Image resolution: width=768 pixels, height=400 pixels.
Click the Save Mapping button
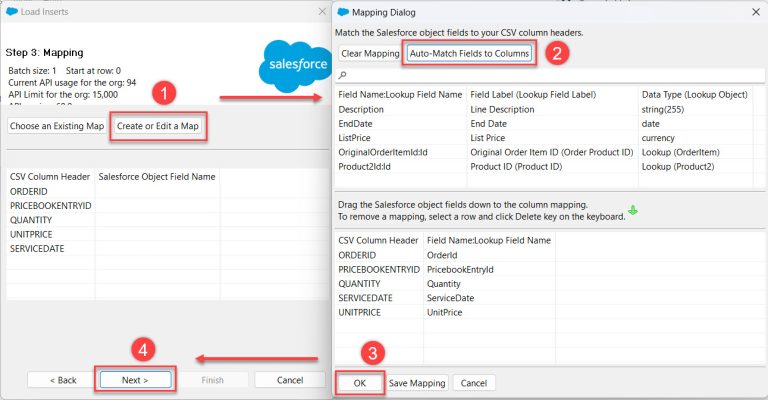(417, 383)
